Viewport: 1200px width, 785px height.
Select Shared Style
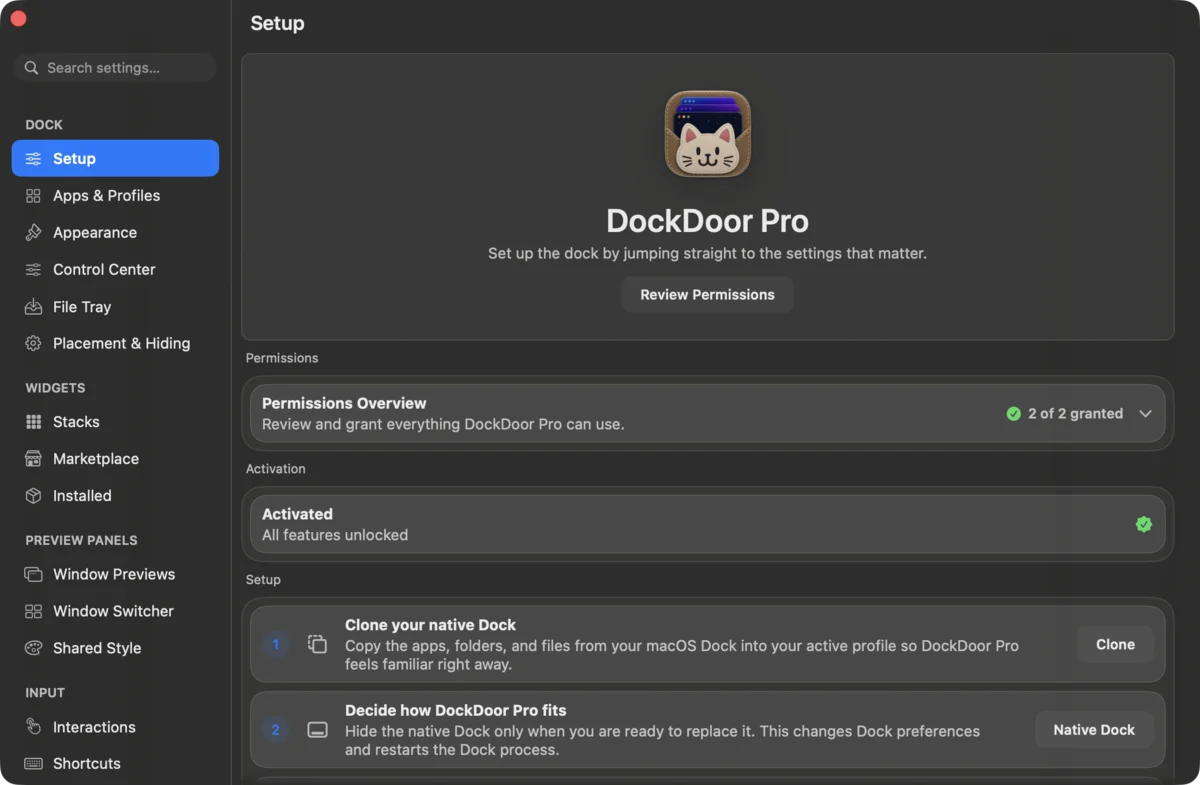pos(115,648)
